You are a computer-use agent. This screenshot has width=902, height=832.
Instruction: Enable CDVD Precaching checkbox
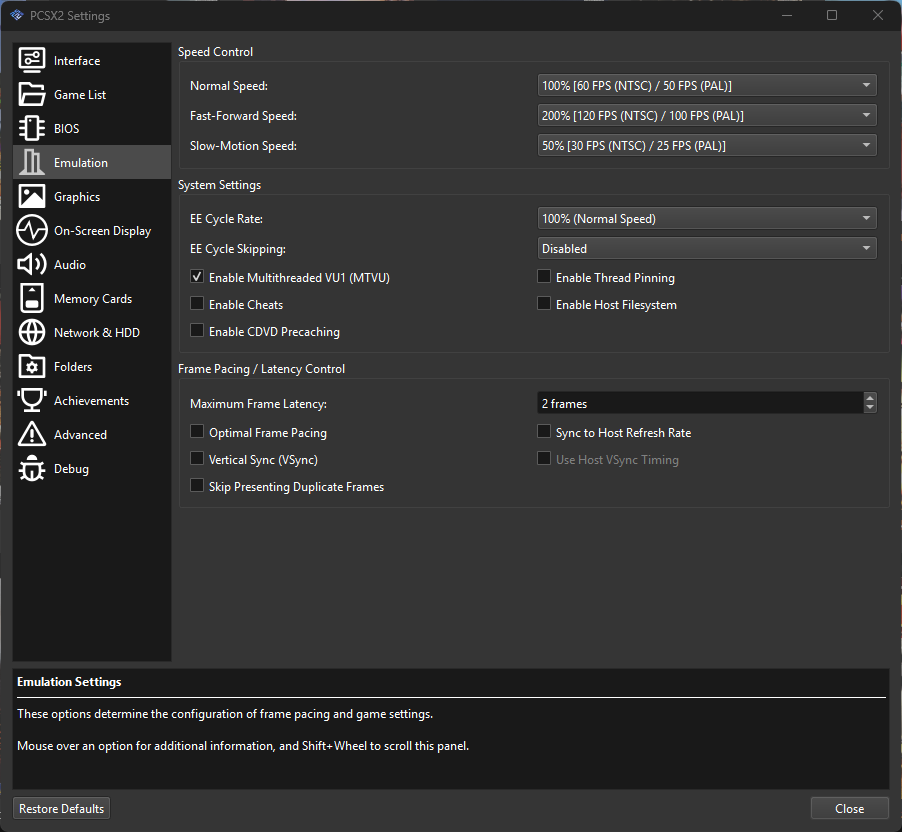click(x=197, y=331)
